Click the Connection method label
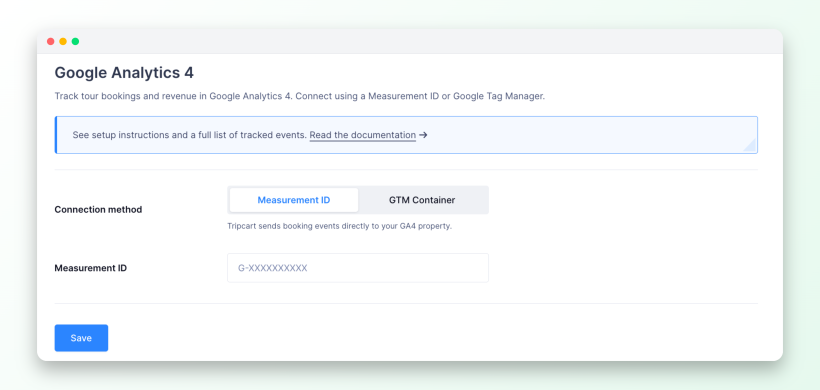The image size is (820, 390). click(x=98, y=210)
